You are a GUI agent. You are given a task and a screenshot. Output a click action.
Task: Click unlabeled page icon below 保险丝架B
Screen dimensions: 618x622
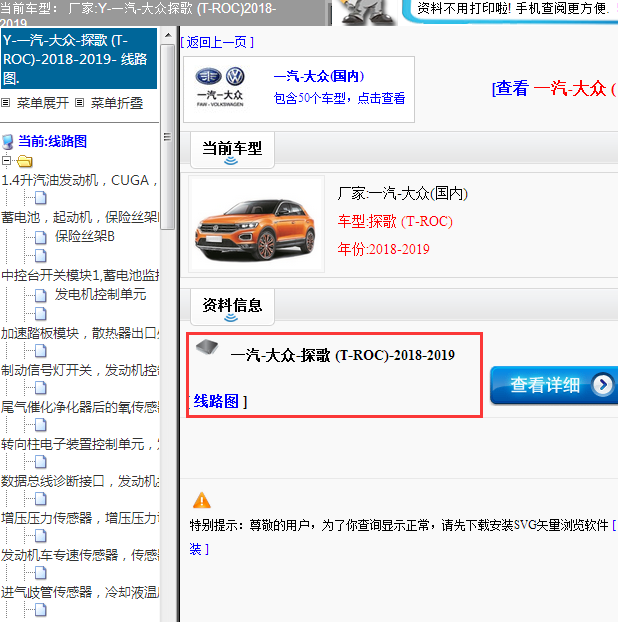(40, 256)
